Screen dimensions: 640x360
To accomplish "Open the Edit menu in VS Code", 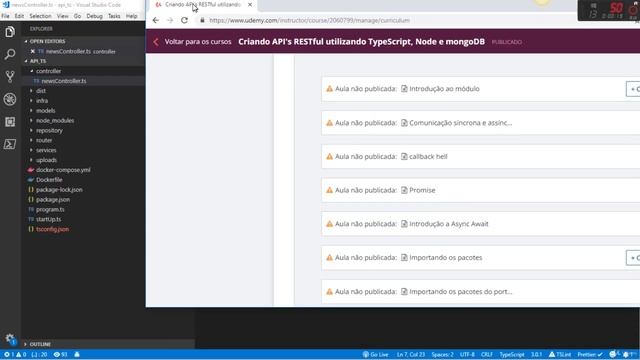I will click(19, 16).
